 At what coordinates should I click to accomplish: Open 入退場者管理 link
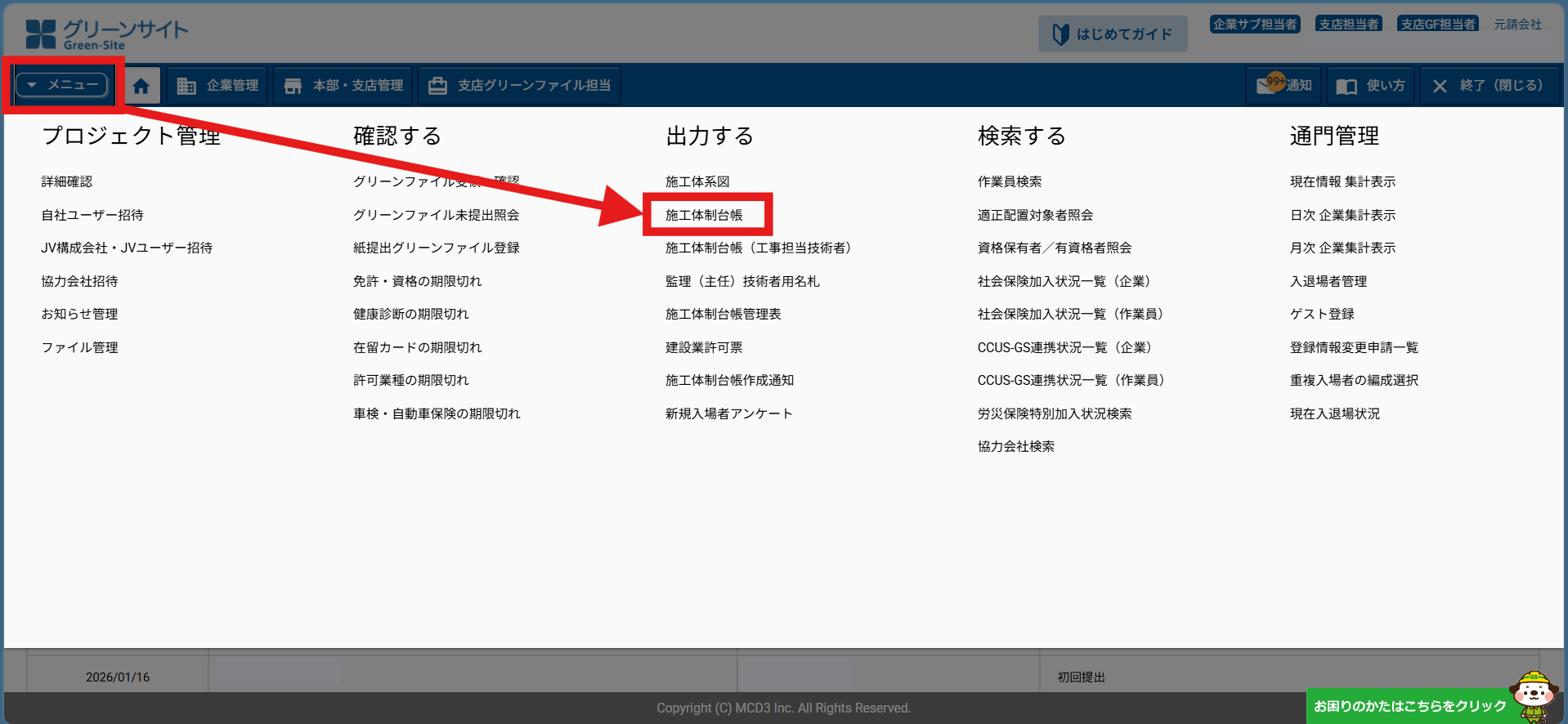pos(1328,281)
